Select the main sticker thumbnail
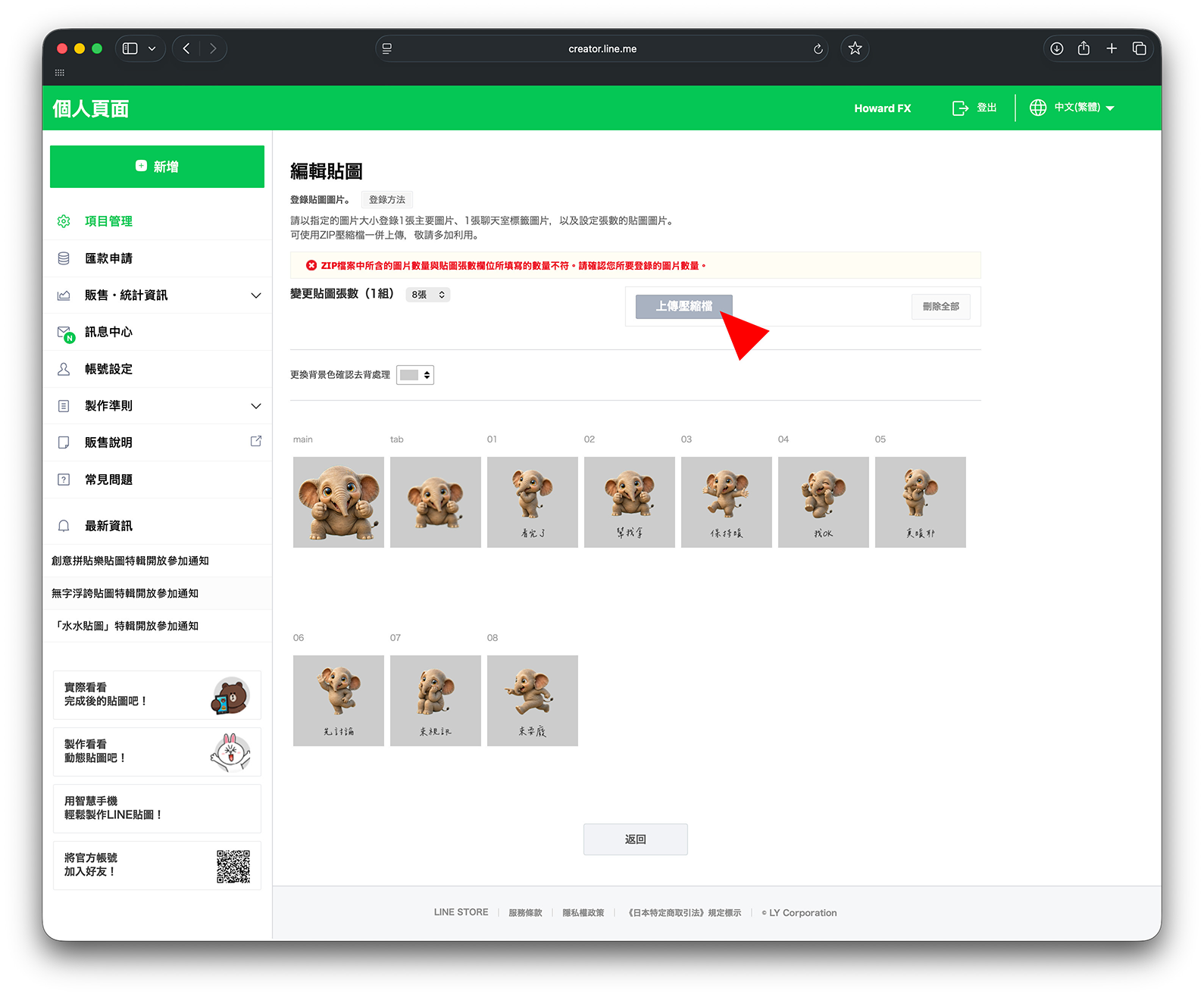Image resolution: width=1204 pixels, height=997 pixels. tap(339, 502)
